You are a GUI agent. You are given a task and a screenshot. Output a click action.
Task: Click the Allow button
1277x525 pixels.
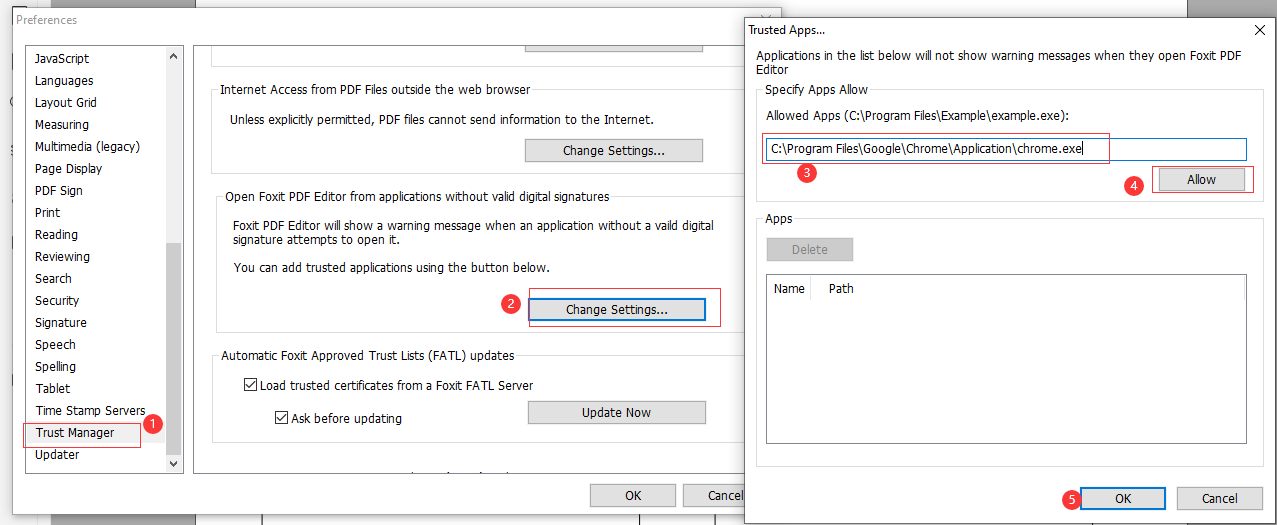[x=1201, y=180]
